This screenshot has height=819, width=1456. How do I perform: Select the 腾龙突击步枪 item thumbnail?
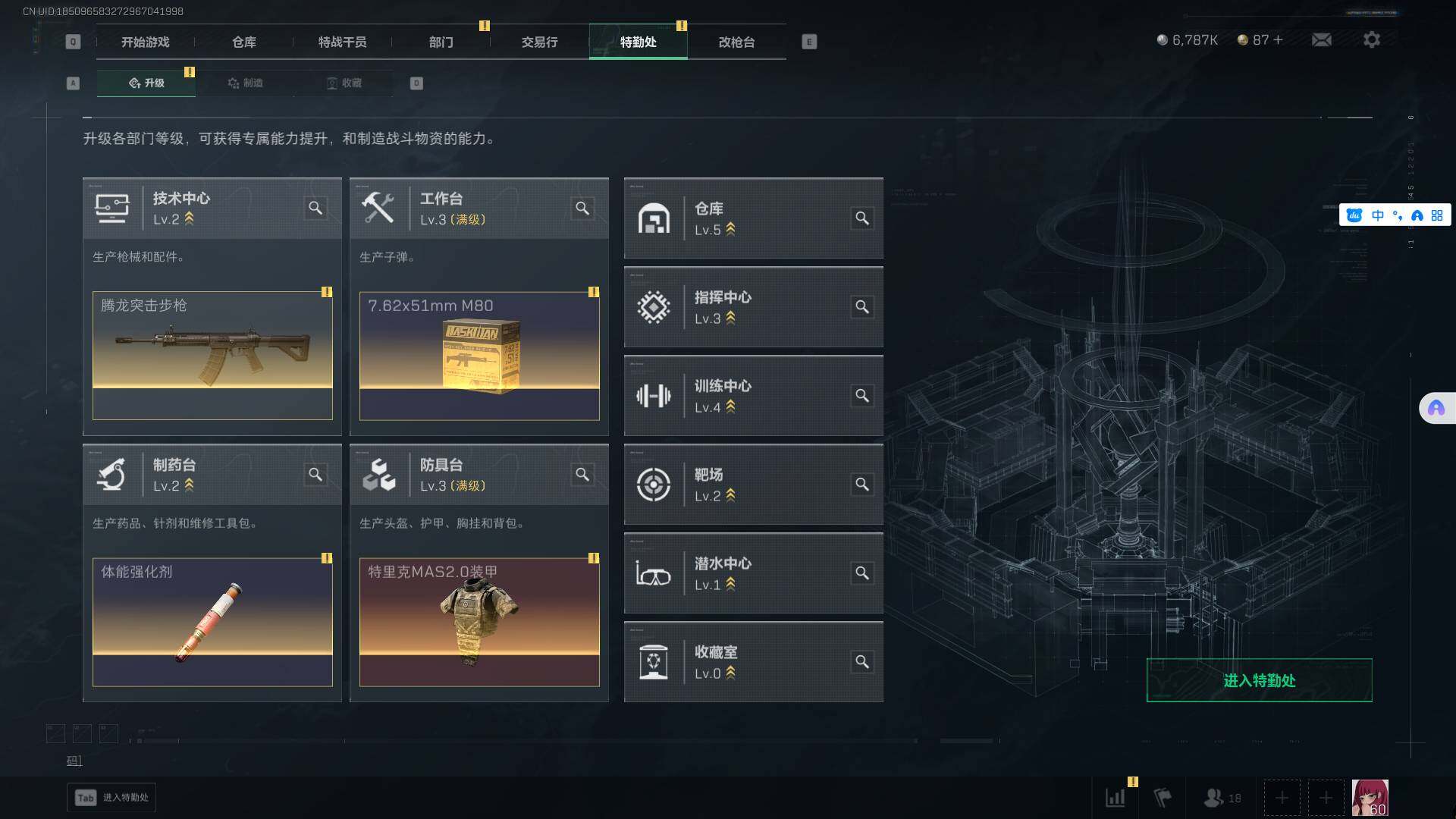212,356
